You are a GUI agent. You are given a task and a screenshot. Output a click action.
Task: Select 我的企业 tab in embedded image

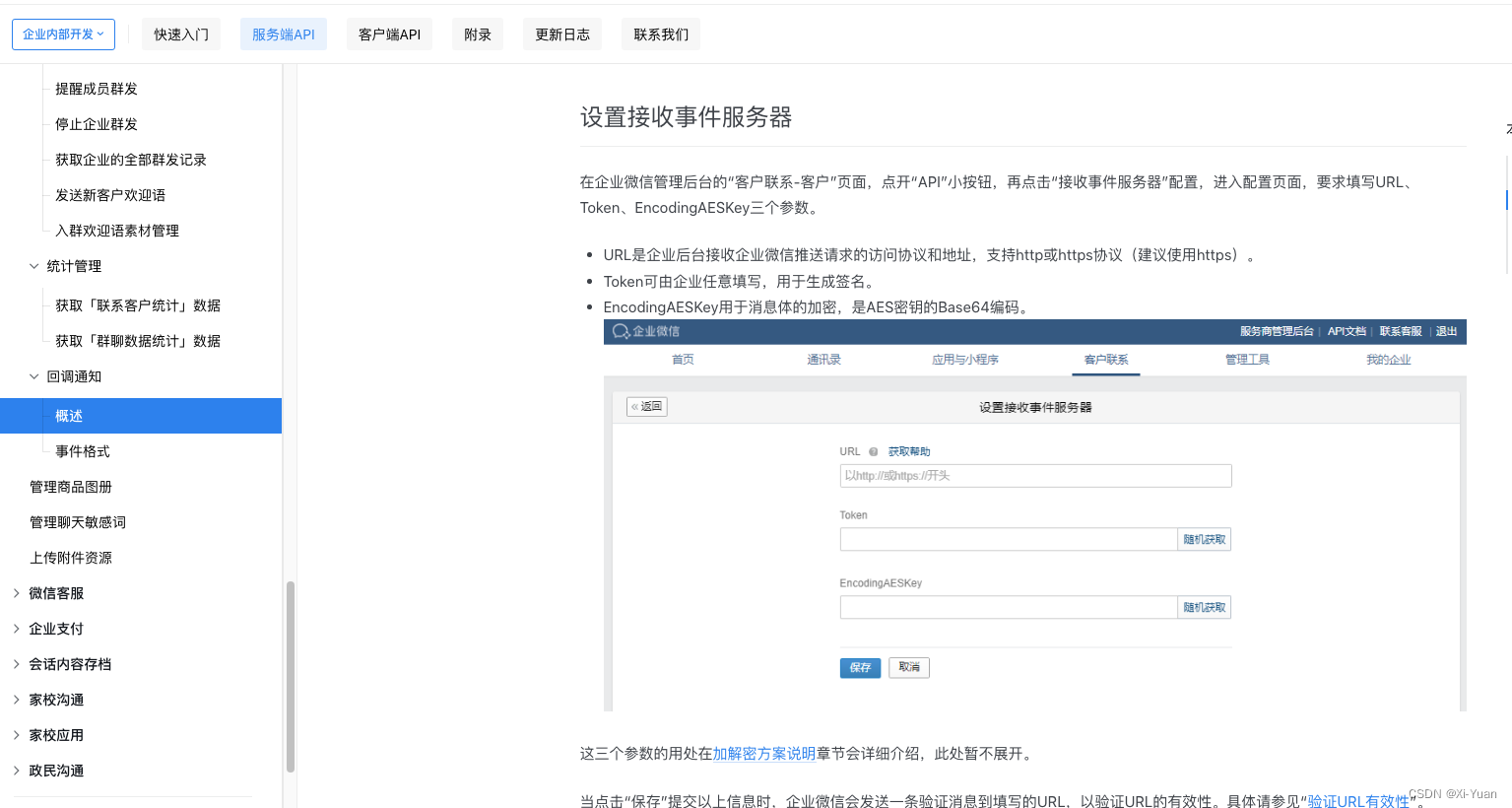pos(1388,360)
